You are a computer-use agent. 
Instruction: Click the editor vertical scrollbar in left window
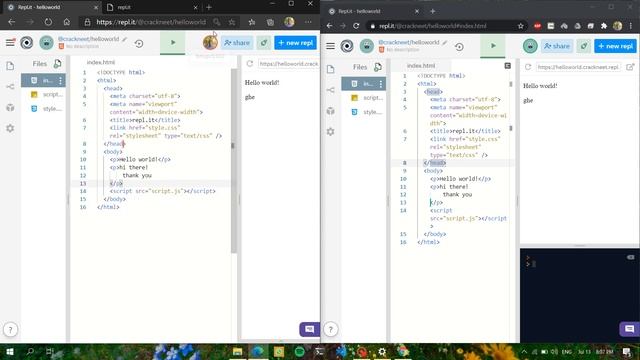233,160
